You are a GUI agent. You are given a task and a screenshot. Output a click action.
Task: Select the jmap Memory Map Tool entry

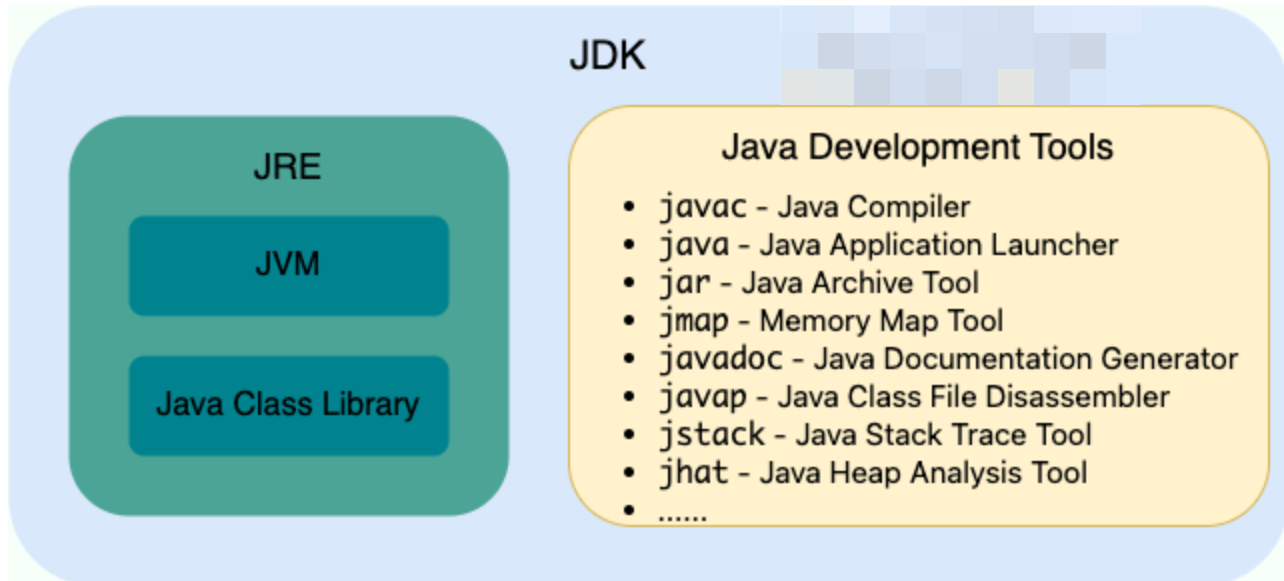(830, 321)
